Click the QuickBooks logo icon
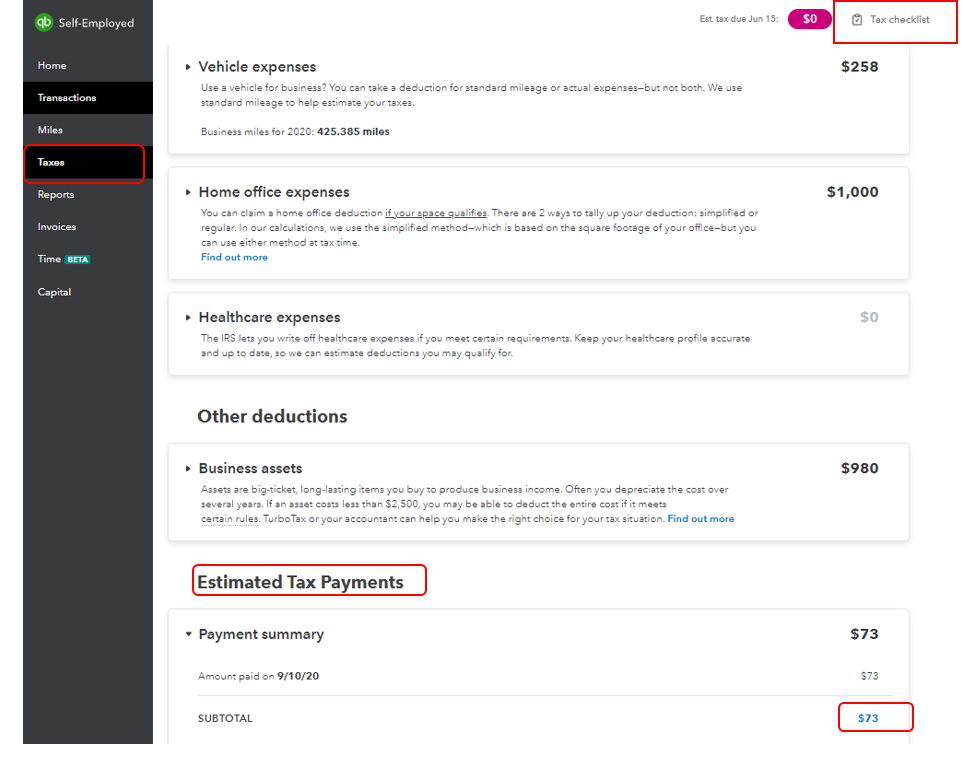The width and height of the screenshot is (964, 765). click(44, 23)
